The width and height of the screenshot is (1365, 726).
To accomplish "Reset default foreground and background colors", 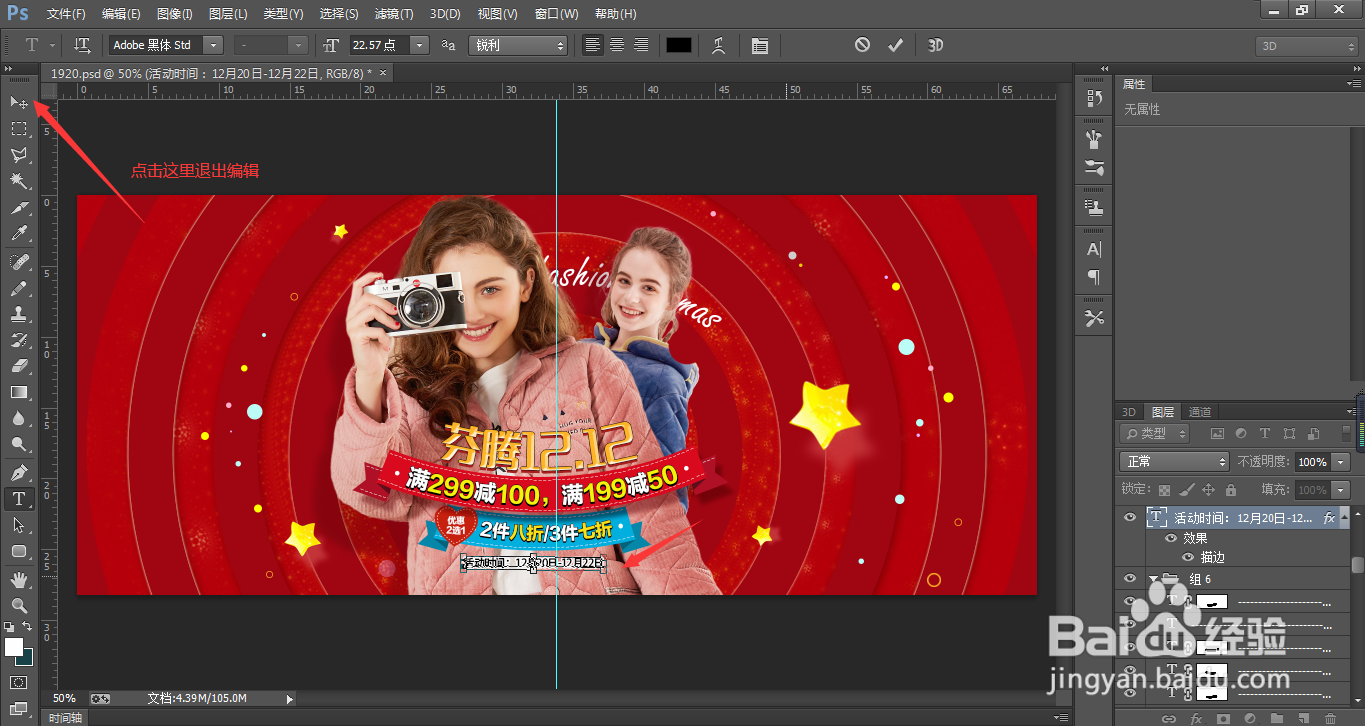I will 9,627.
